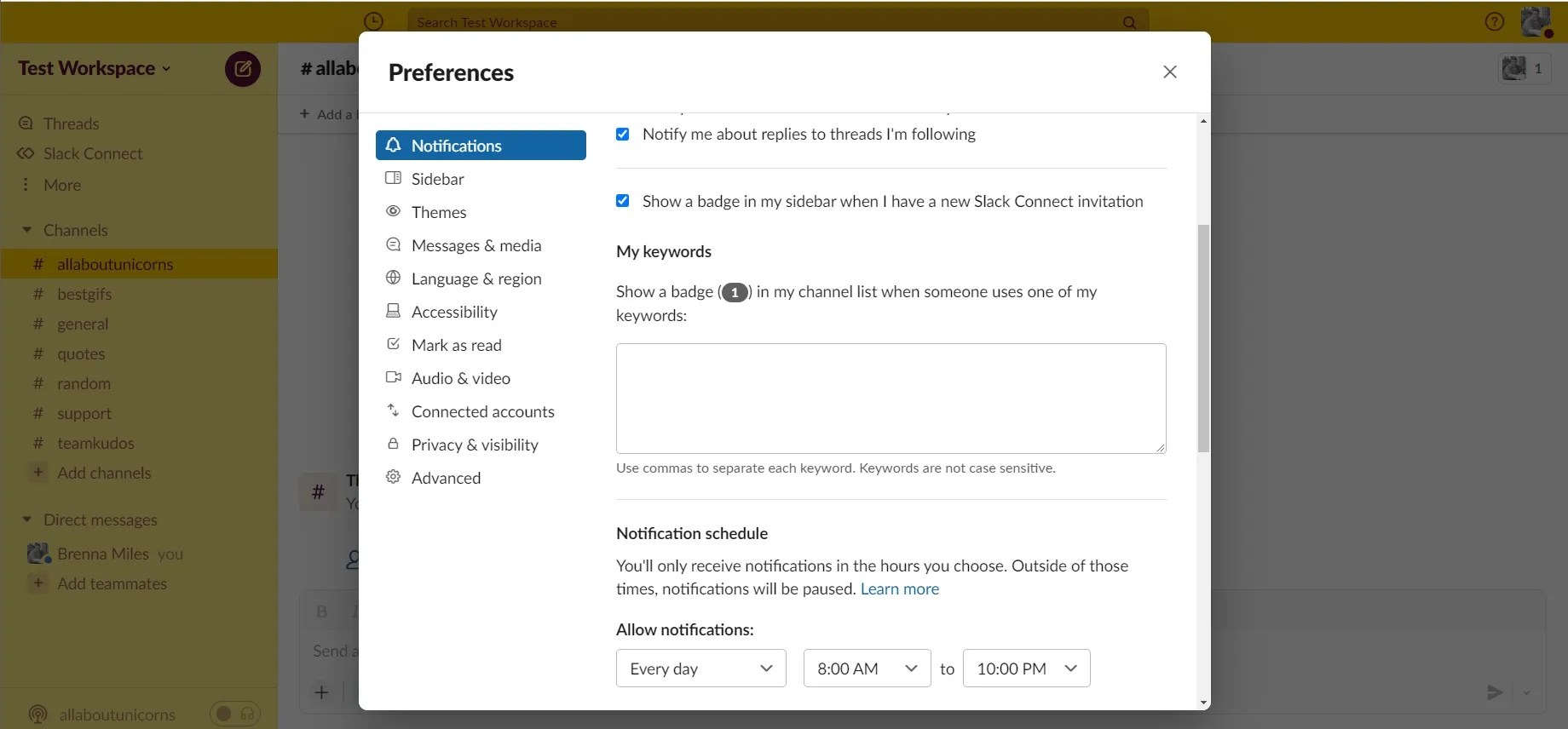Screen dimensions: 1568x729
Task: Click the Search Test Workspace field
Action: coord(777,22)
